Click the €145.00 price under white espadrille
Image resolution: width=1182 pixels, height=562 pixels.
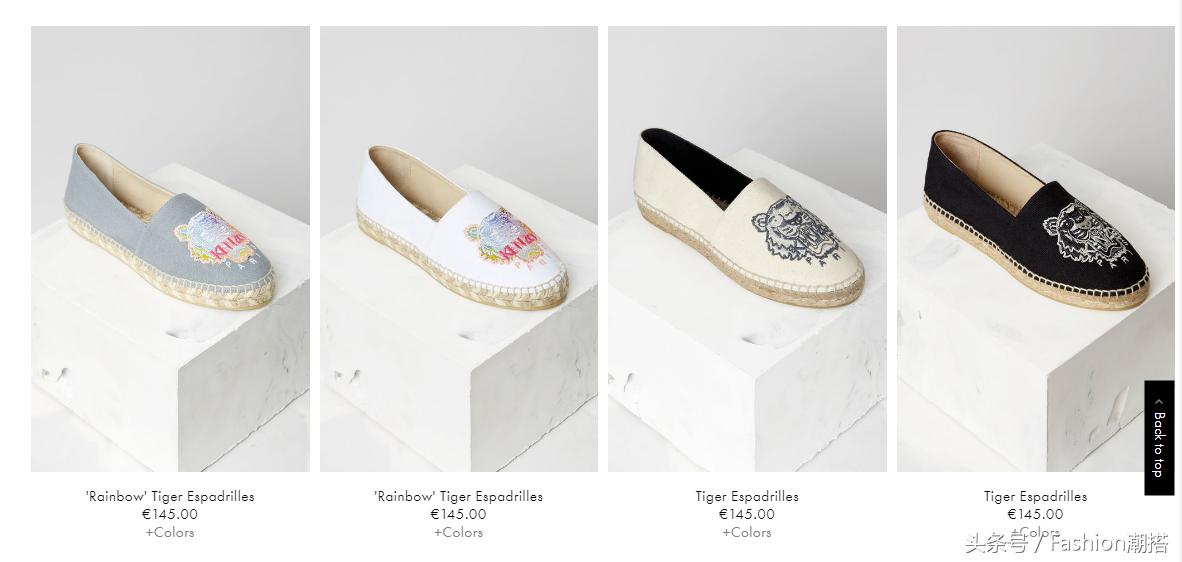click(458, 515)
